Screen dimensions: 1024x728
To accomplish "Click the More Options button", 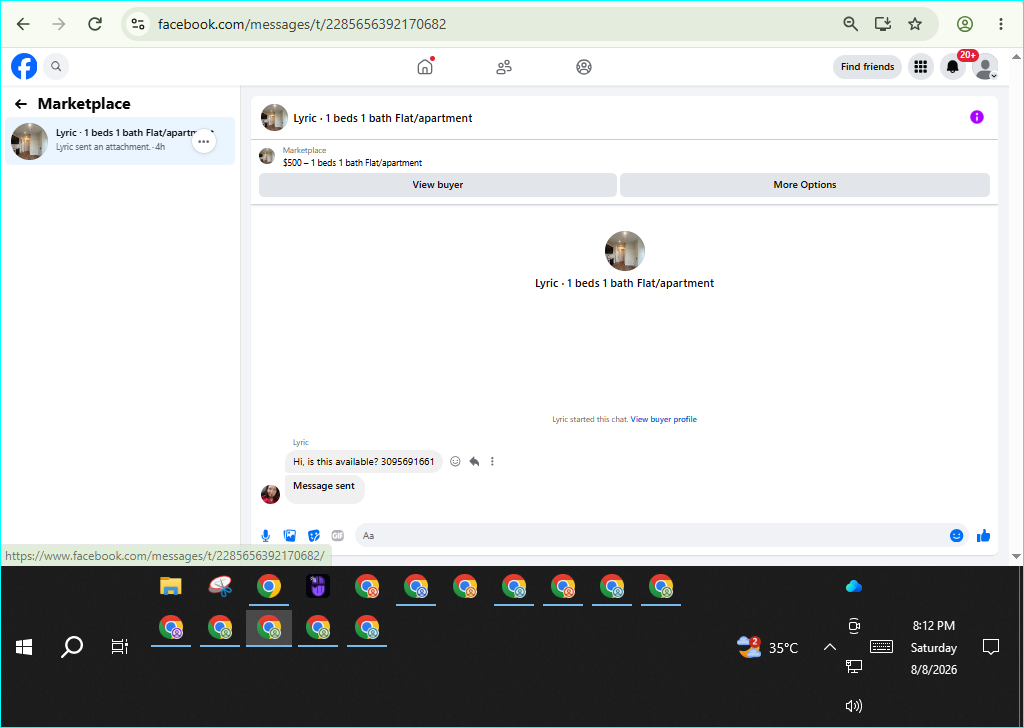I will pyautogui.click(x=805, y=185).
